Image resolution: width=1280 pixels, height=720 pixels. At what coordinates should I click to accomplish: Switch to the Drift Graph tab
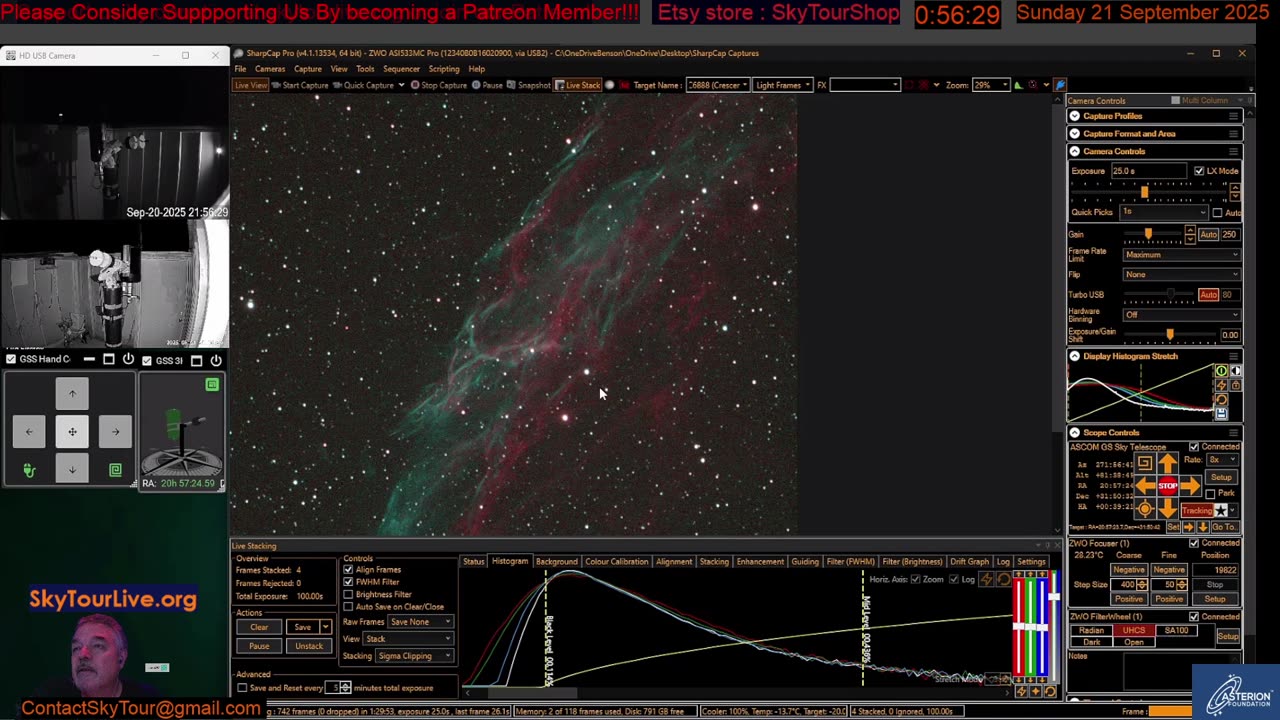click(x=969, y=562)
